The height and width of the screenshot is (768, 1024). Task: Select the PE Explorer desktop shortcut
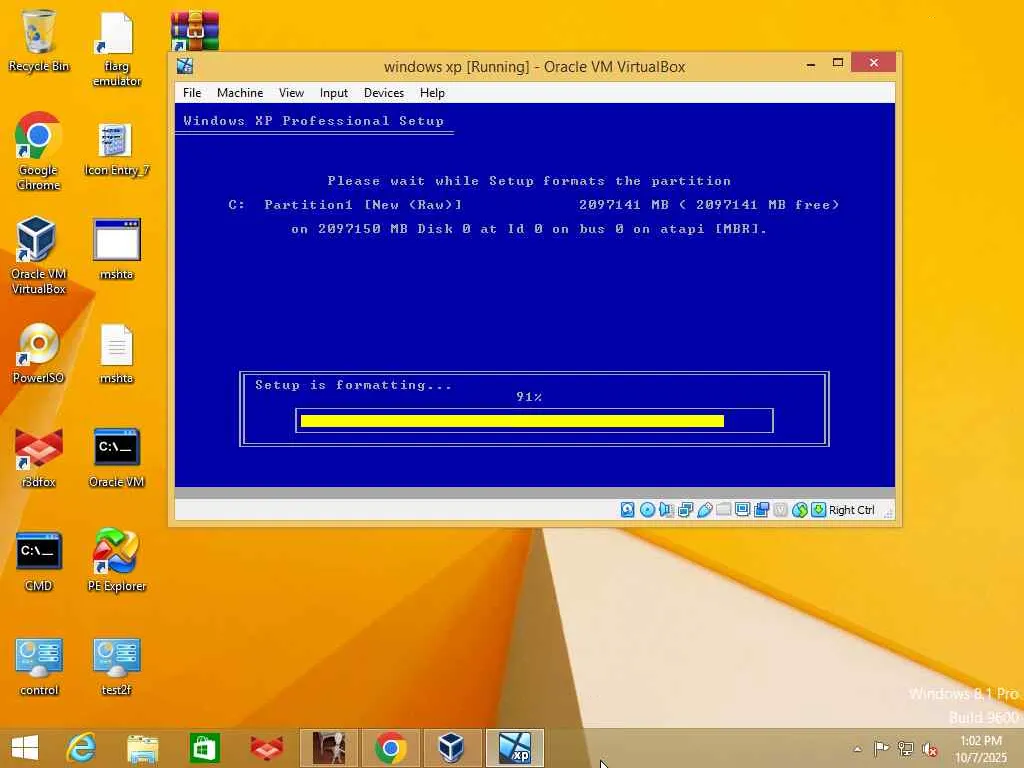[117, 560]
